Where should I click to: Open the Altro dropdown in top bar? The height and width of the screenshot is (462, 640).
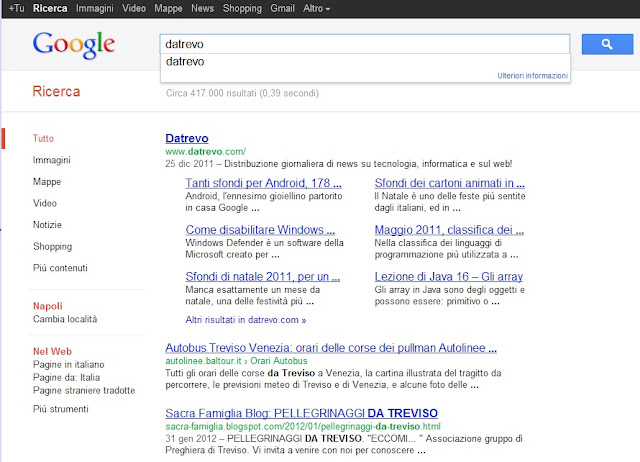coord(316,8)
